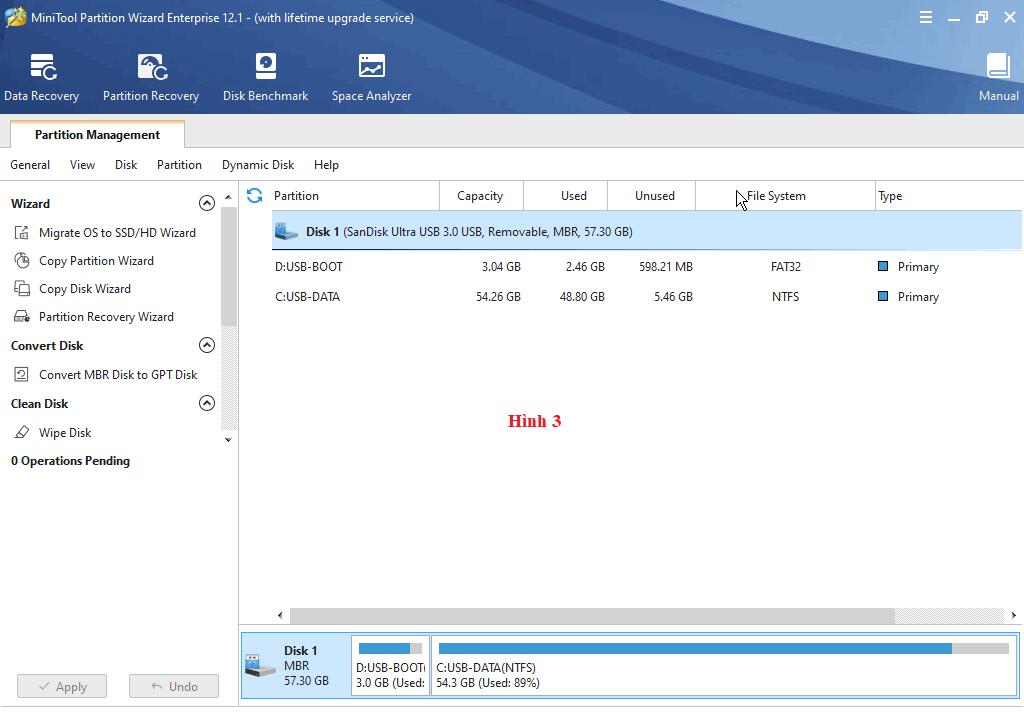Collapse the Wizard section
The height and width of the screenshot is (728, 1024).
(x=207, y=203)
